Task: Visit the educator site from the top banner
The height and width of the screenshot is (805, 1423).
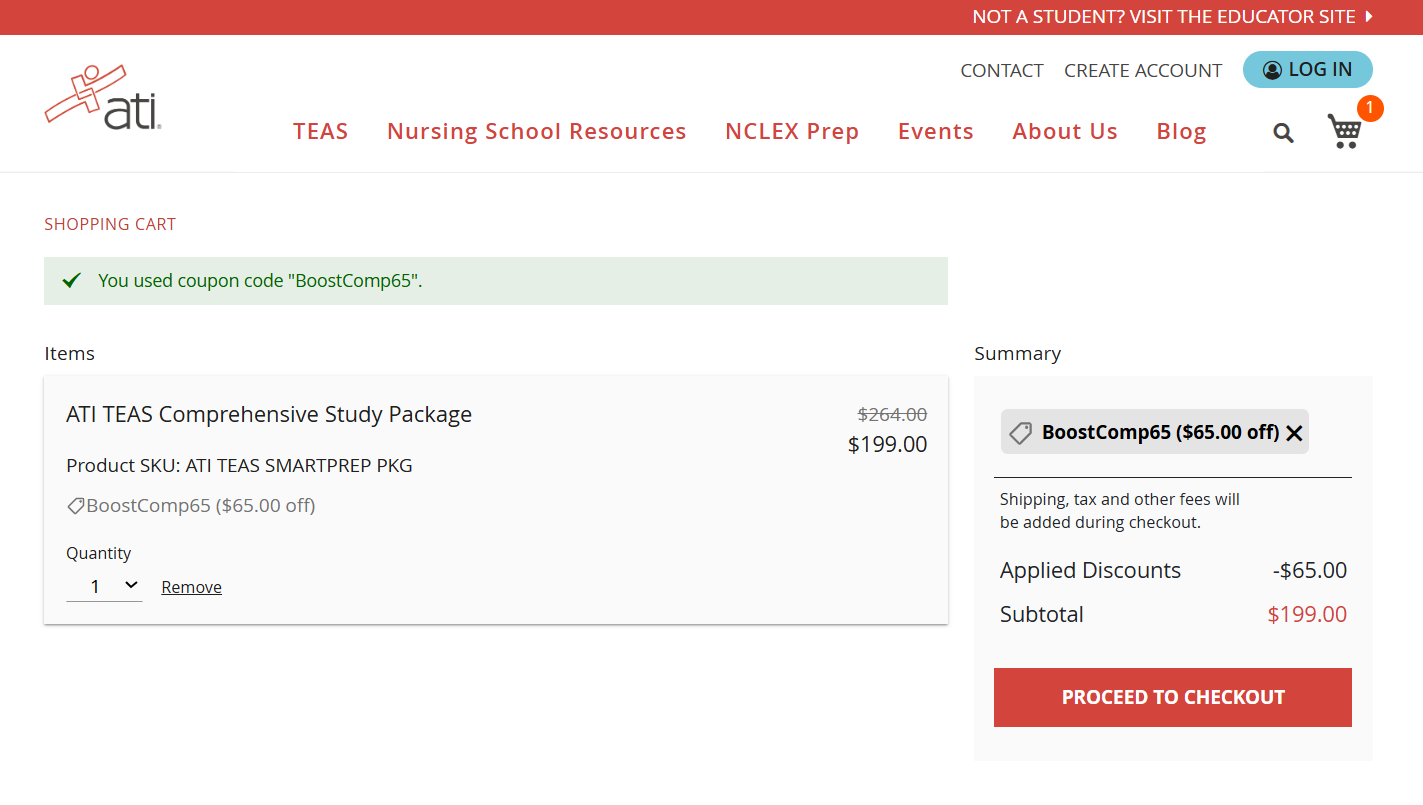Action: (x=1165, y=16)
